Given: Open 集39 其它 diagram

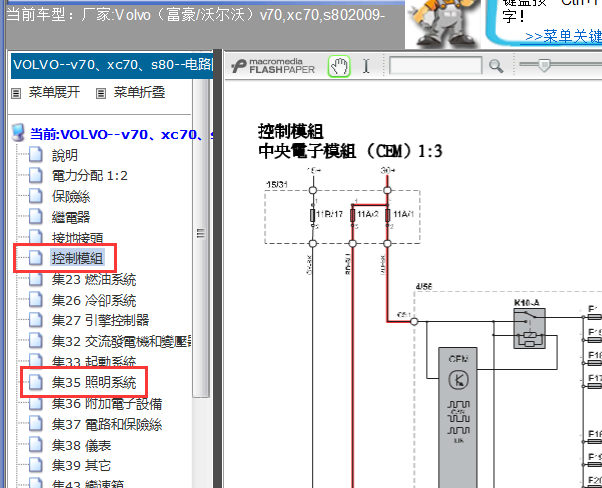Looking at the screenshot, I should pos(81,465).
